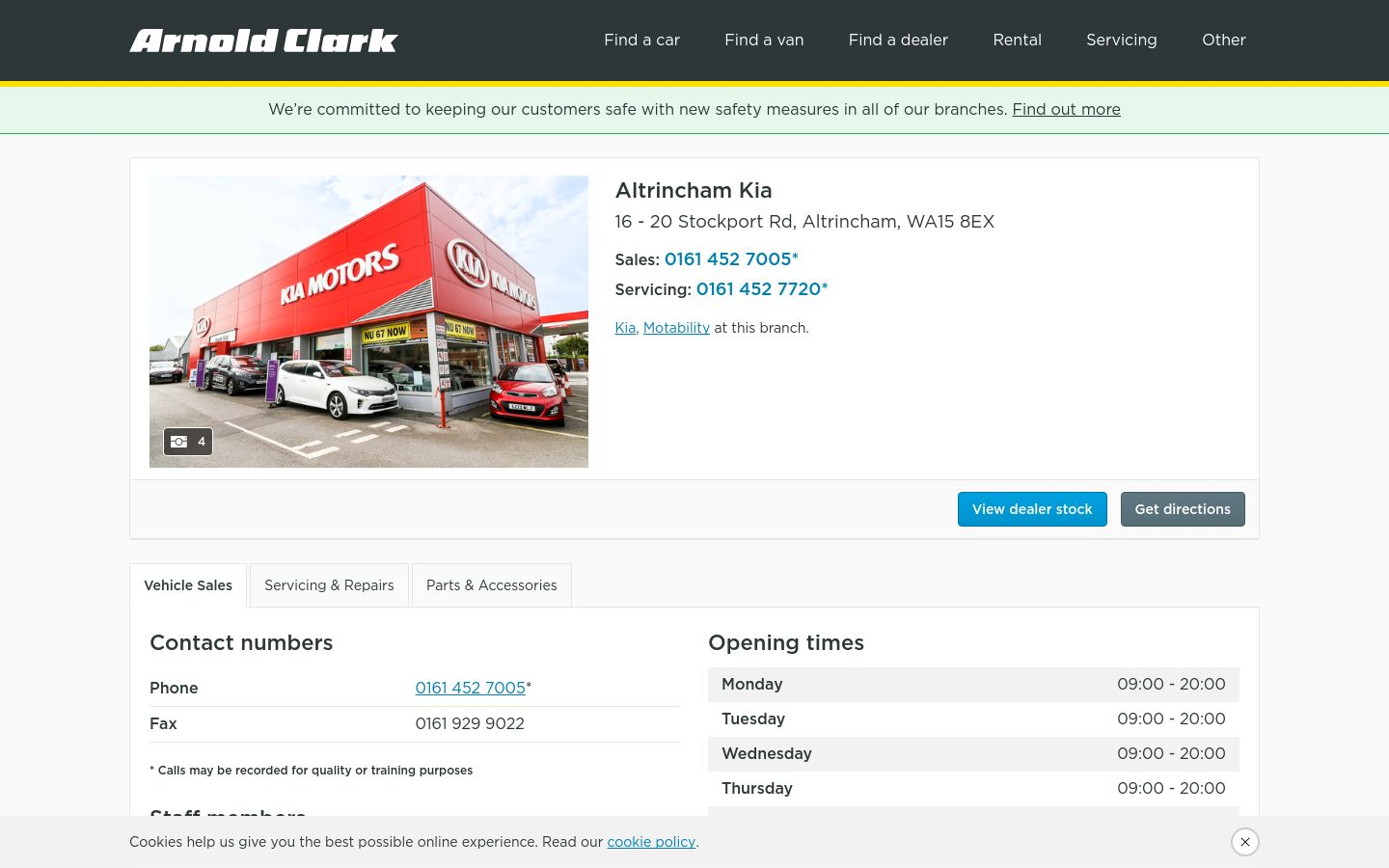Open the Rental menu item
Image resolution: width=1389 pixels, height=868 pixels.
[x=1017, y=40]
